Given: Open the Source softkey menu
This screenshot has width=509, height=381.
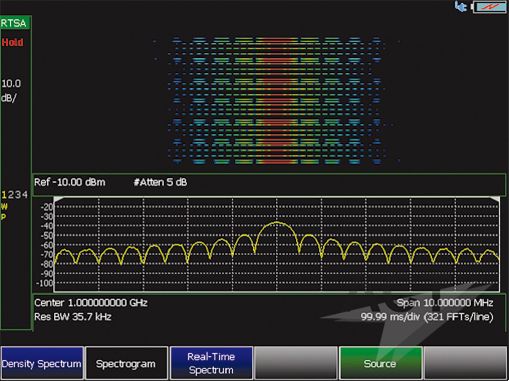Looking at the screenshot, I should (381, 363).
